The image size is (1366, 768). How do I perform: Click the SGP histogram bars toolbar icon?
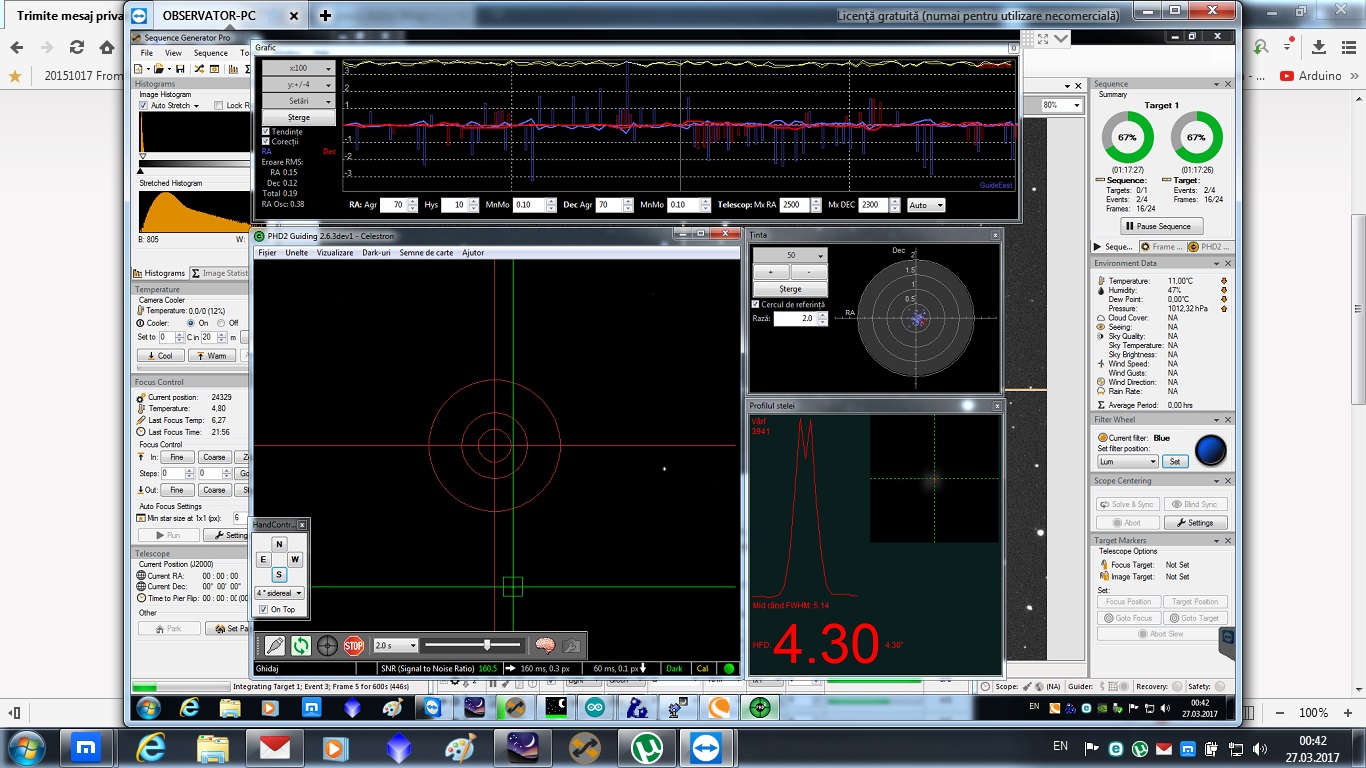(232, 69)
